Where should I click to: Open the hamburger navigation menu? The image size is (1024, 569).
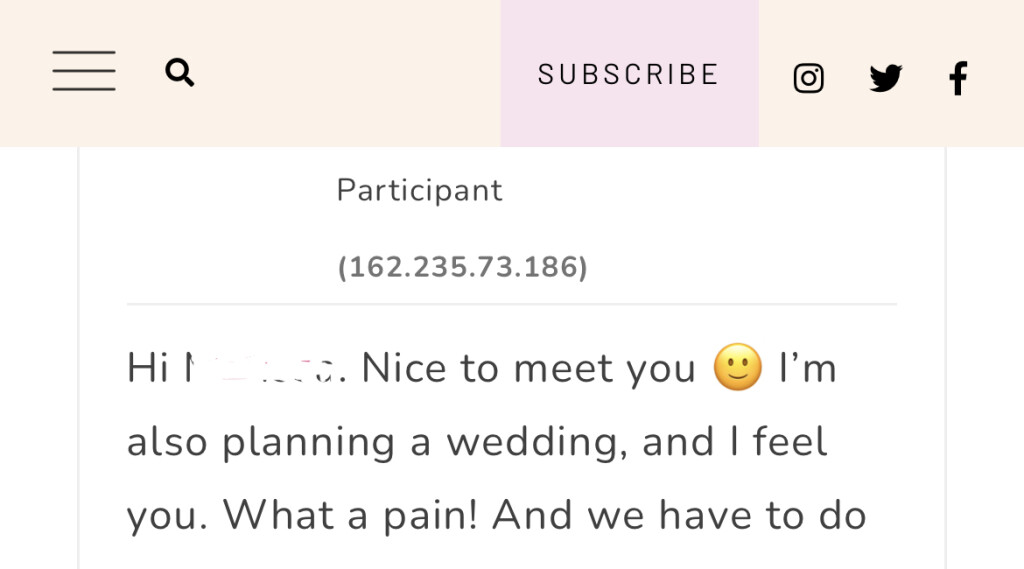click(x=84, y=73)
